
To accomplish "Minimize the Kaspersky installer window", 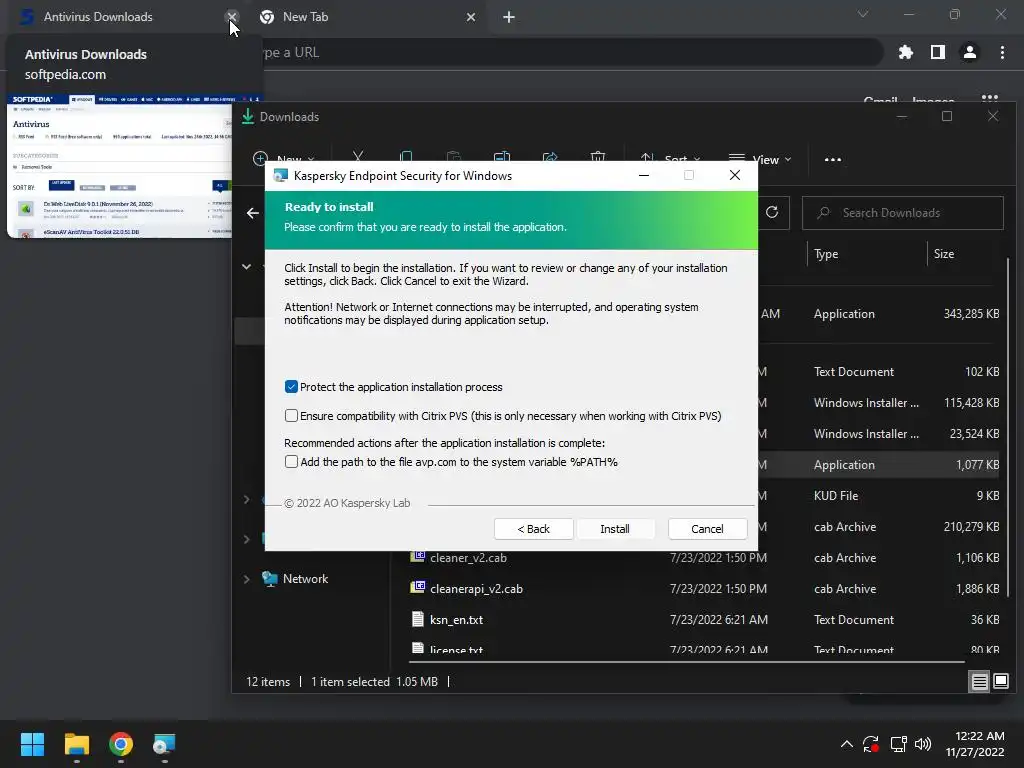I will (644, 175).
